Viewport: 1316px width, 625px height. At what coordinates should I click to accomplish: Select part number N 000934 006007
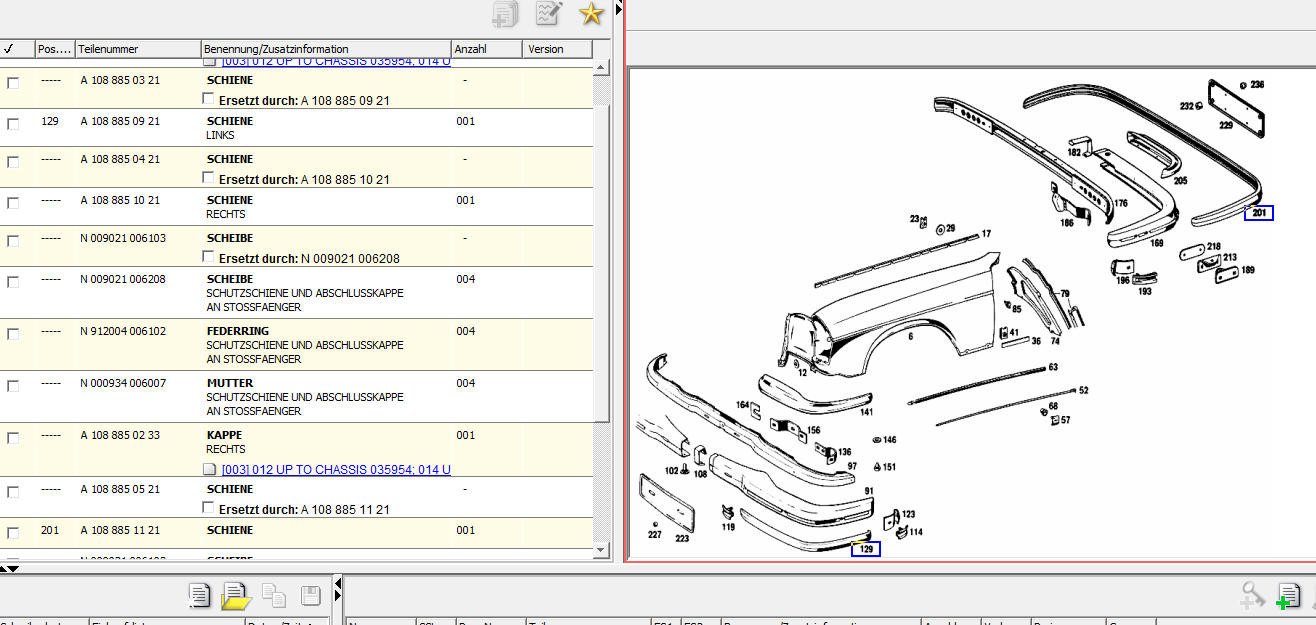123,383
